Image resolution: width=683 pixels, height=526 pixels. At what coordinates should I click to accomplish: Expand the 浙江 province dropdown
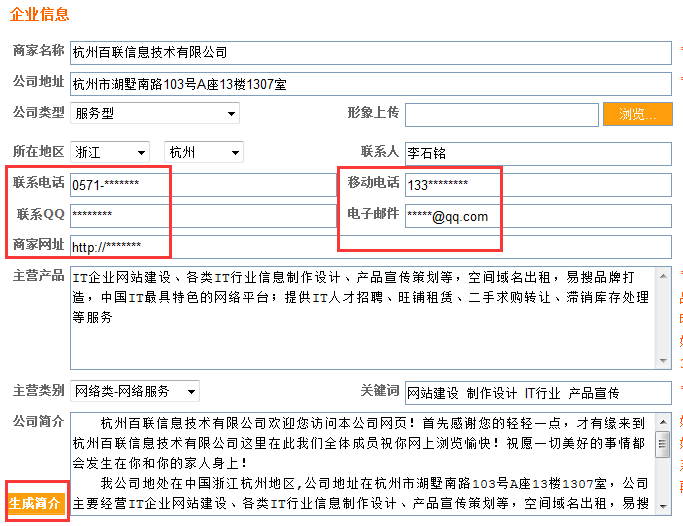tap(110, 152)
